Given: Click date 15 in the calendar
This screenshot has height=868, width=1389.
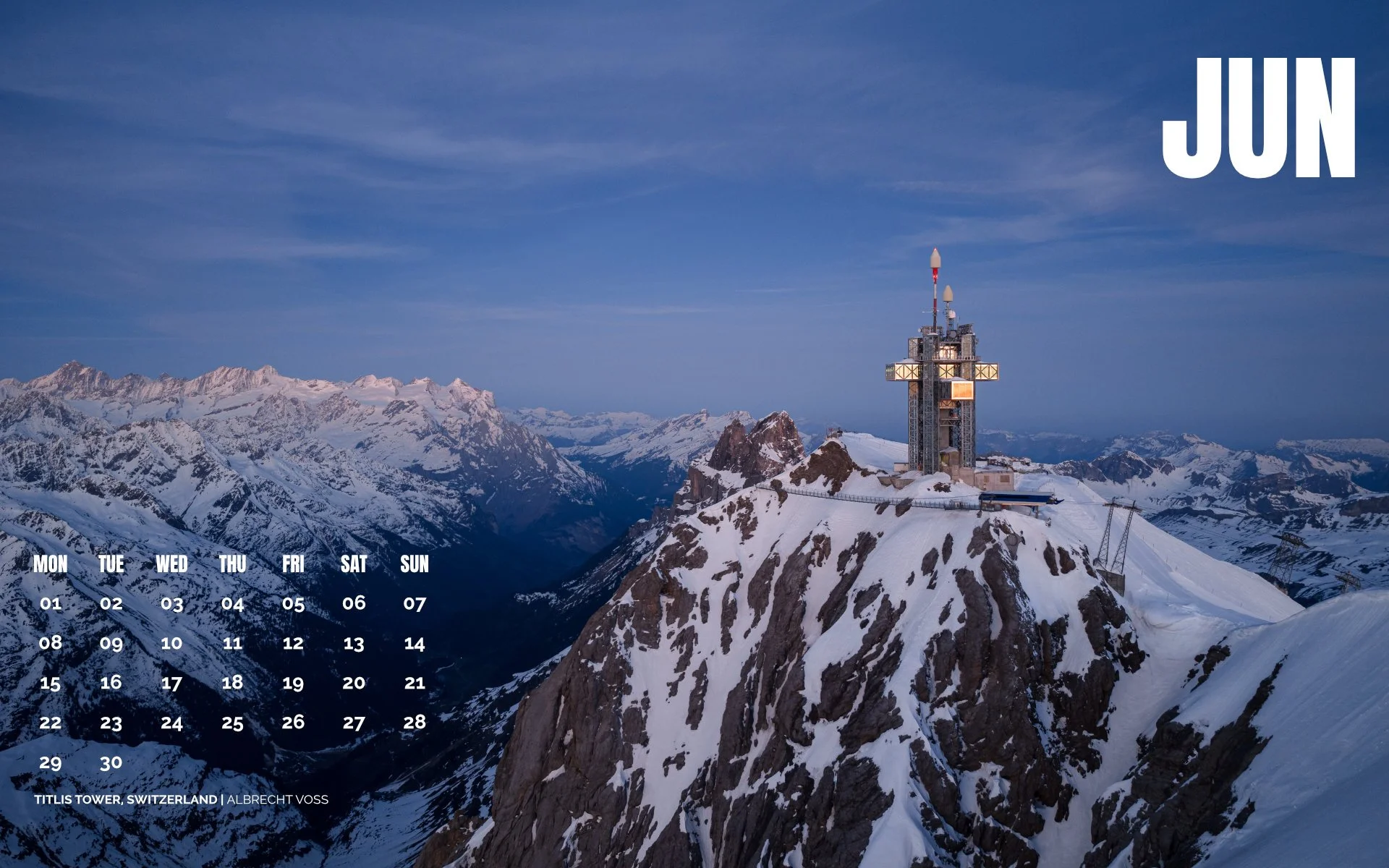Looking at the screenshot, I should tap(51, 683).
